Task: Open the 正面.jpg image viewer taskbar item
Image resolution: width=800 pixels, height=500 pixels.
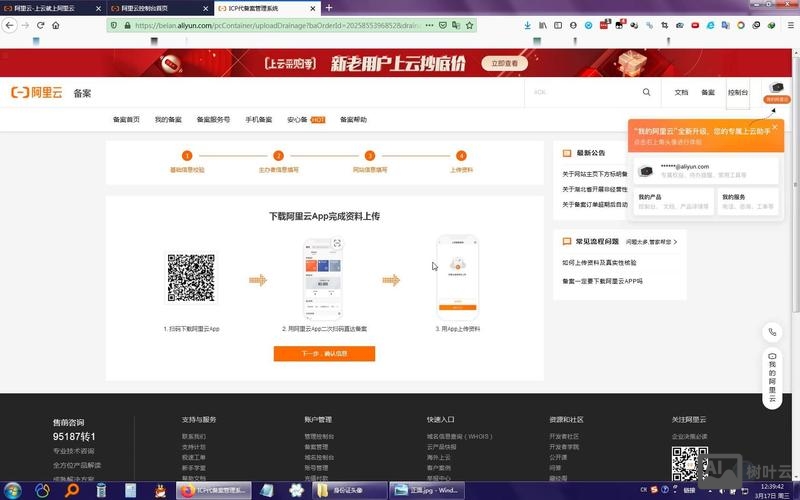Action: (427, 490)
